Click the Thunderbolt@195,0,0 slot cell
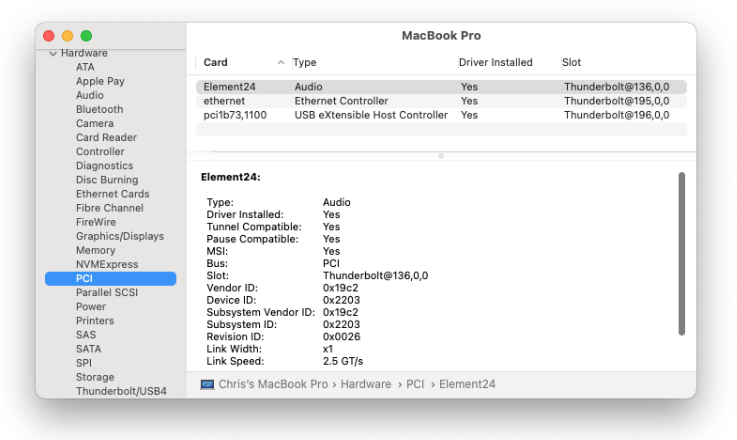Screen dimensions: 737x440 (x=617, y=101)
